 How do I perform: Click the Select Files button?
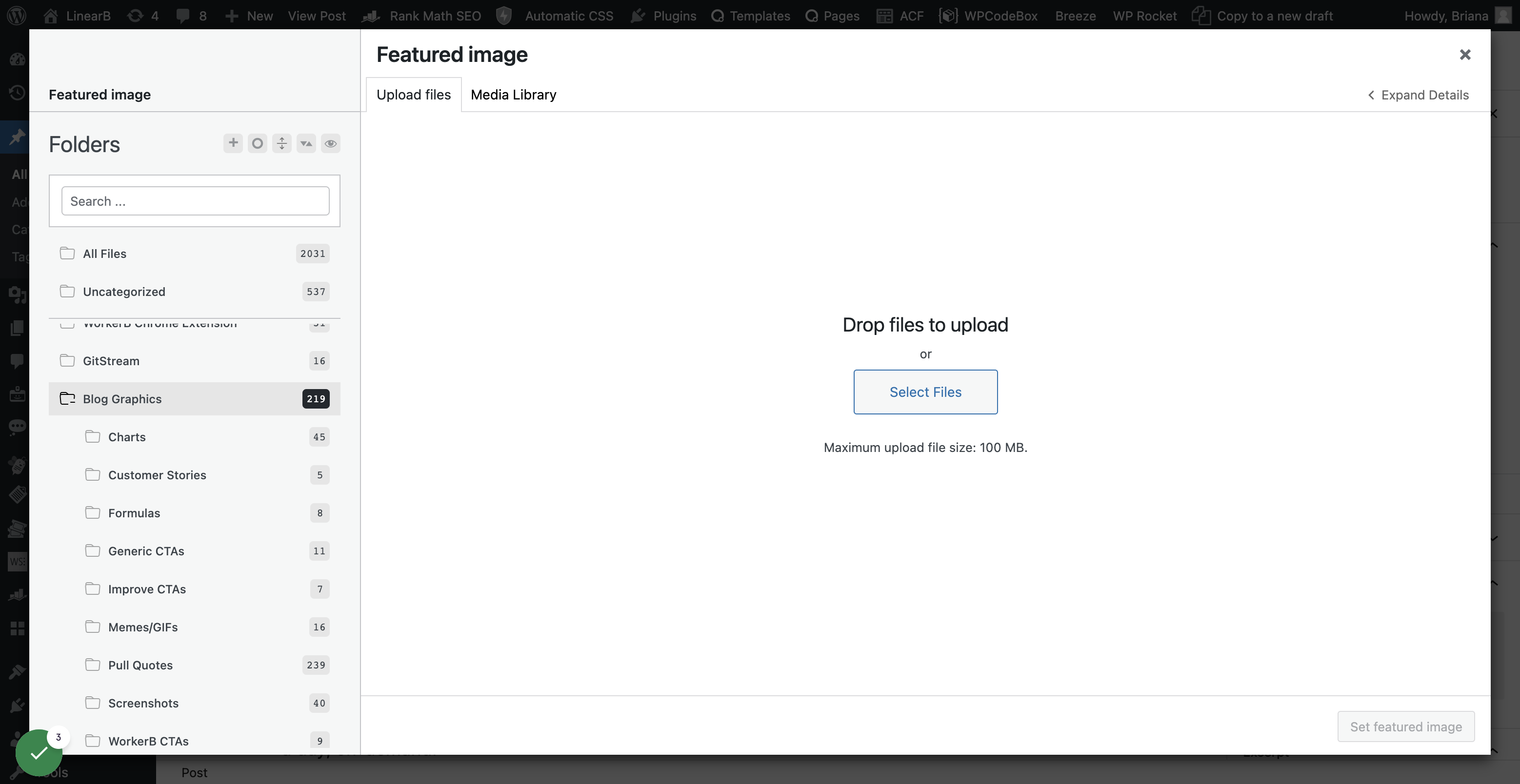point(925,392)
